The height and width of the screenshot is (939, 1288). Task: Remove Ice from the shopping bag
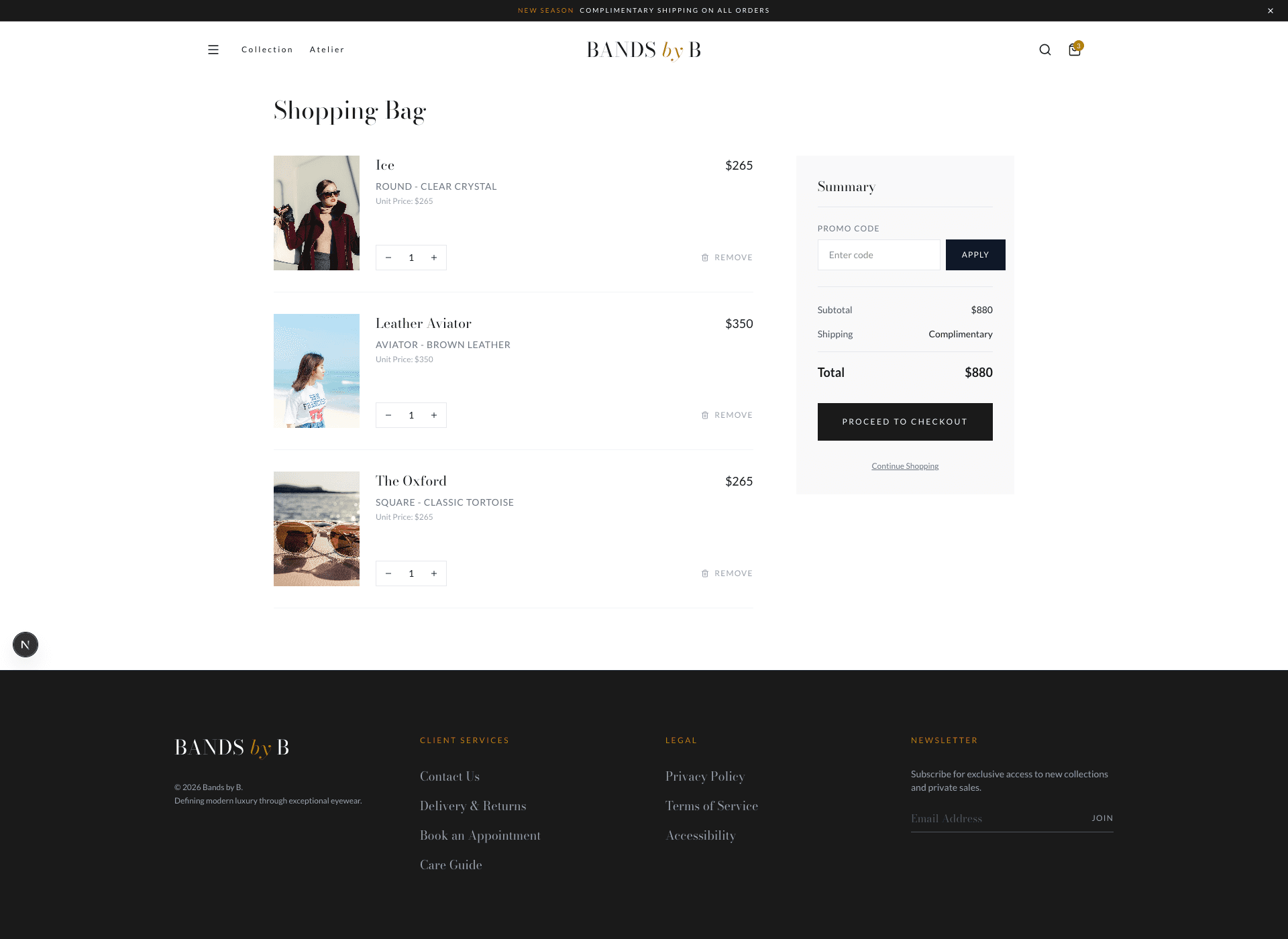point(727,258)
